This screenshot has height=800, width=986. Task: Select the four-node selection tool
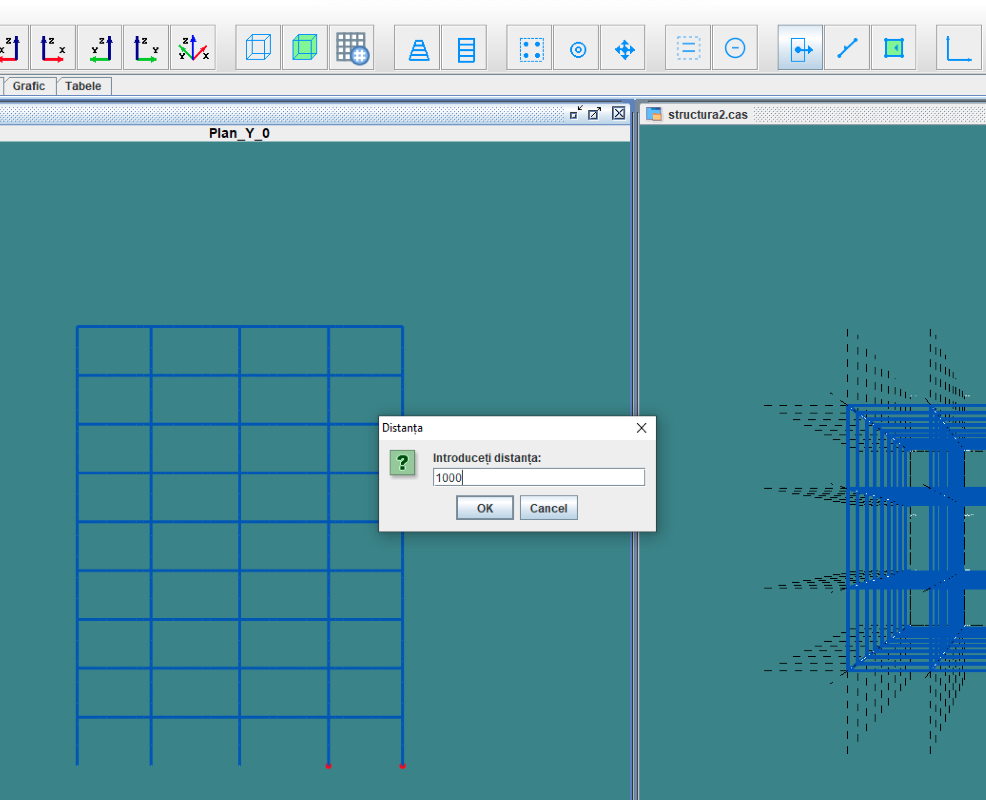(529, 48)
